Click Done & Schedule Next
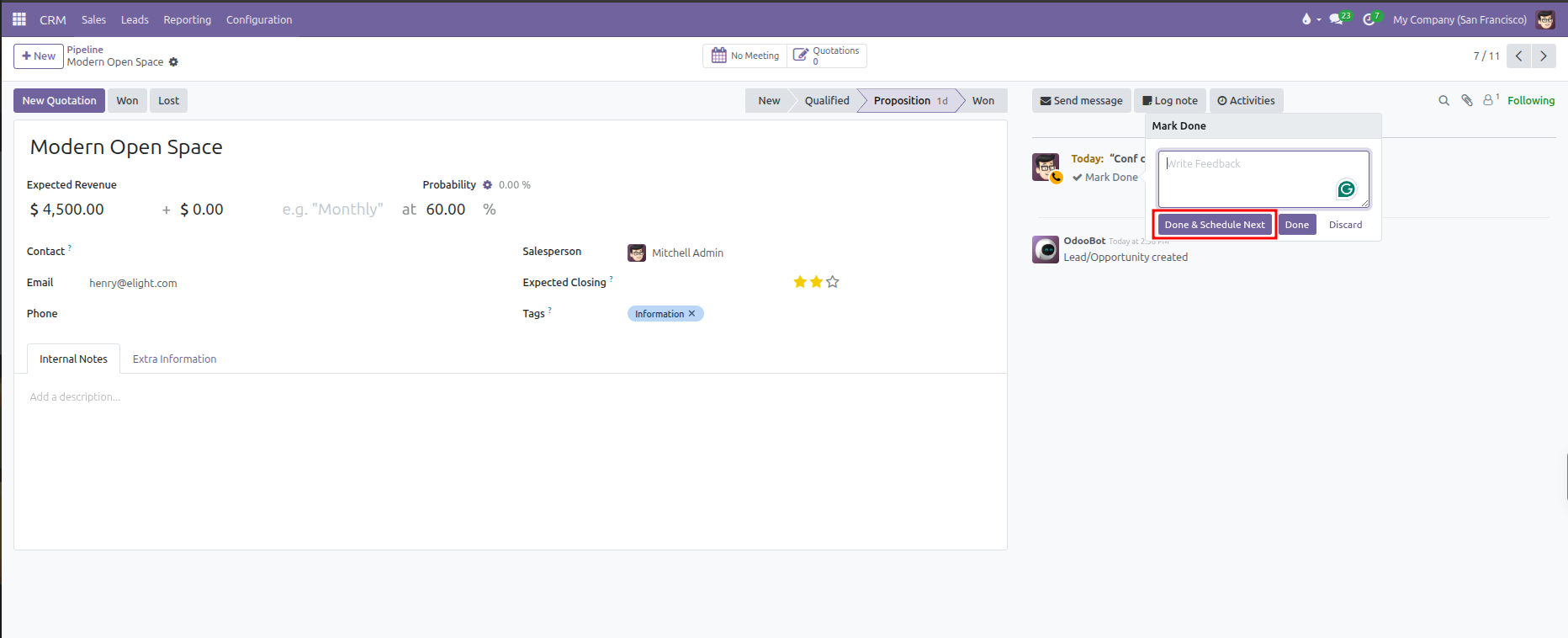Viewport: 1568px width, 638px height. point(1215,225)
